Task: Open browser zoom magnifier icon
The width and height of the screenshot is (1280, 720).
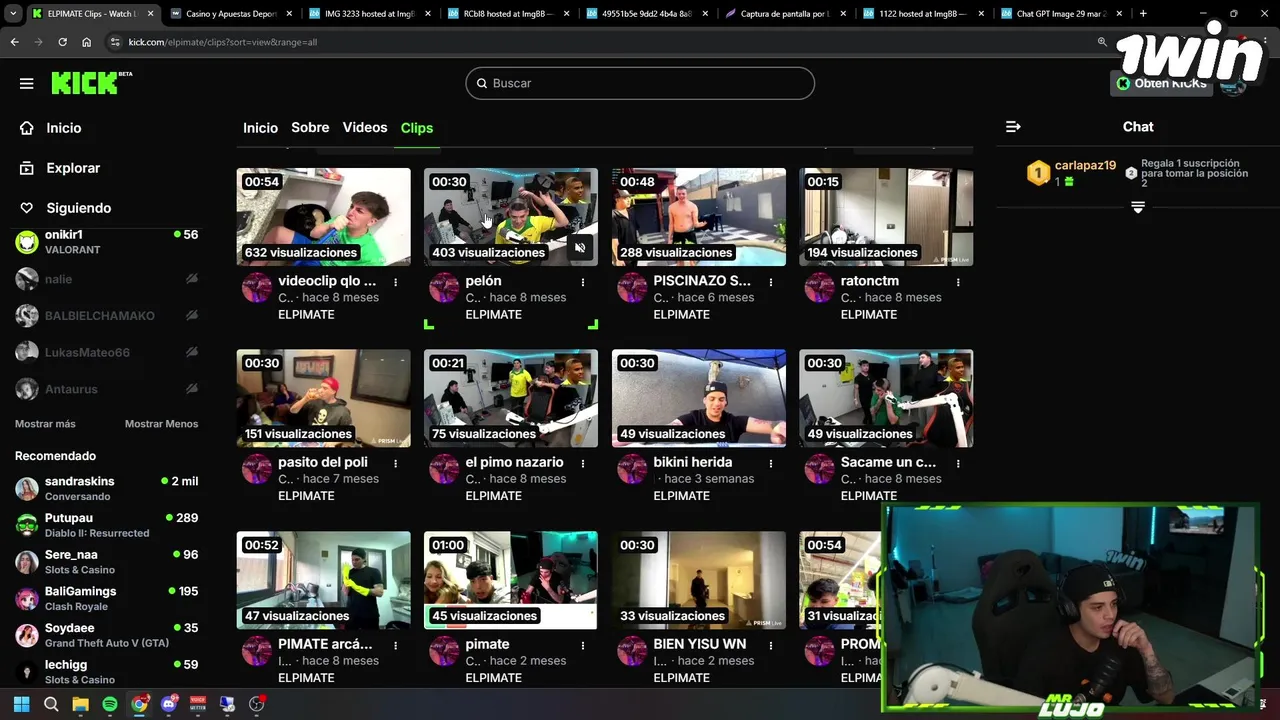Action: pos(1102,42)
